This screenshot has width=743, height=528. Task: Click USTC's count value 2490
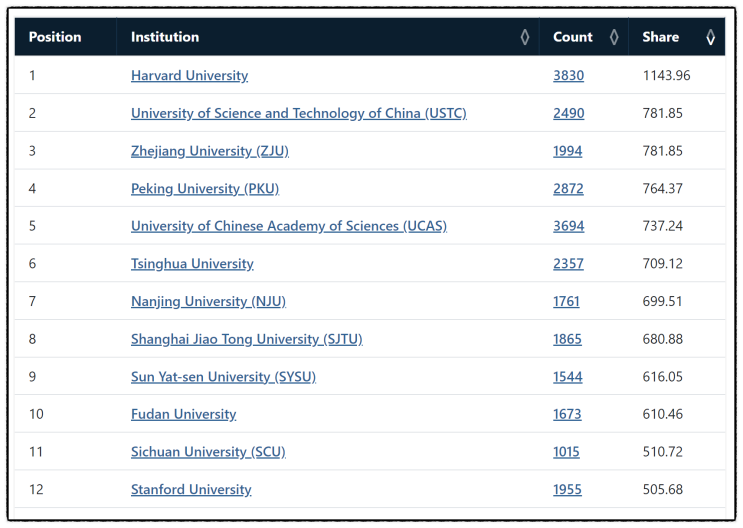(568, 114)
